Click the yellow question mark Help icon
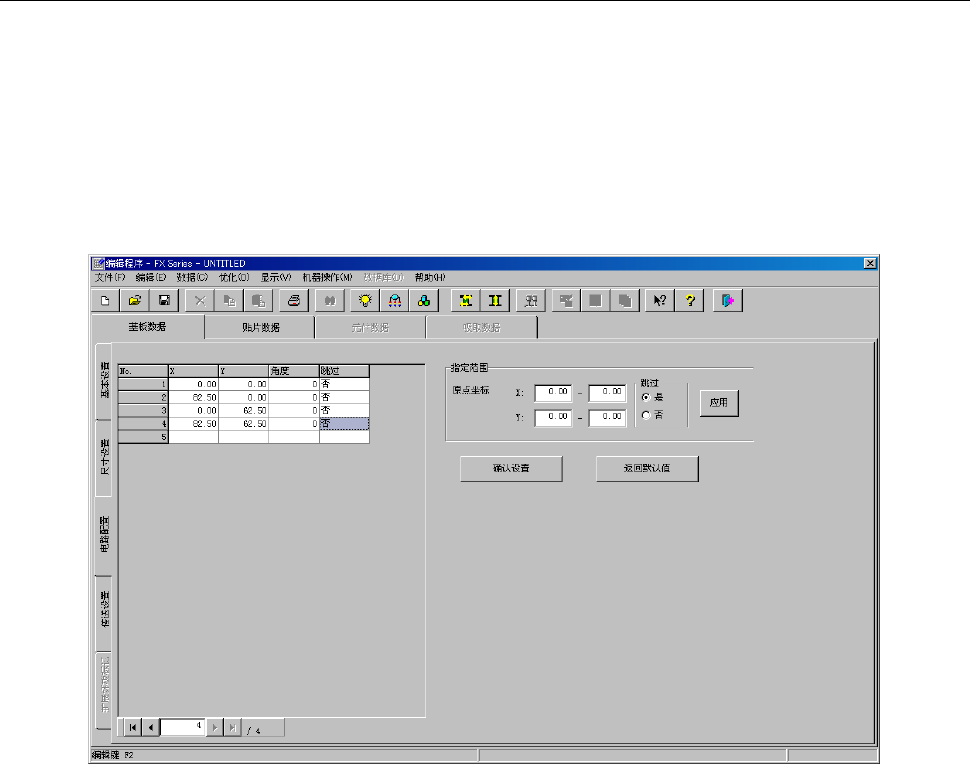Screen dimensions: 970x764 point(690,301)
